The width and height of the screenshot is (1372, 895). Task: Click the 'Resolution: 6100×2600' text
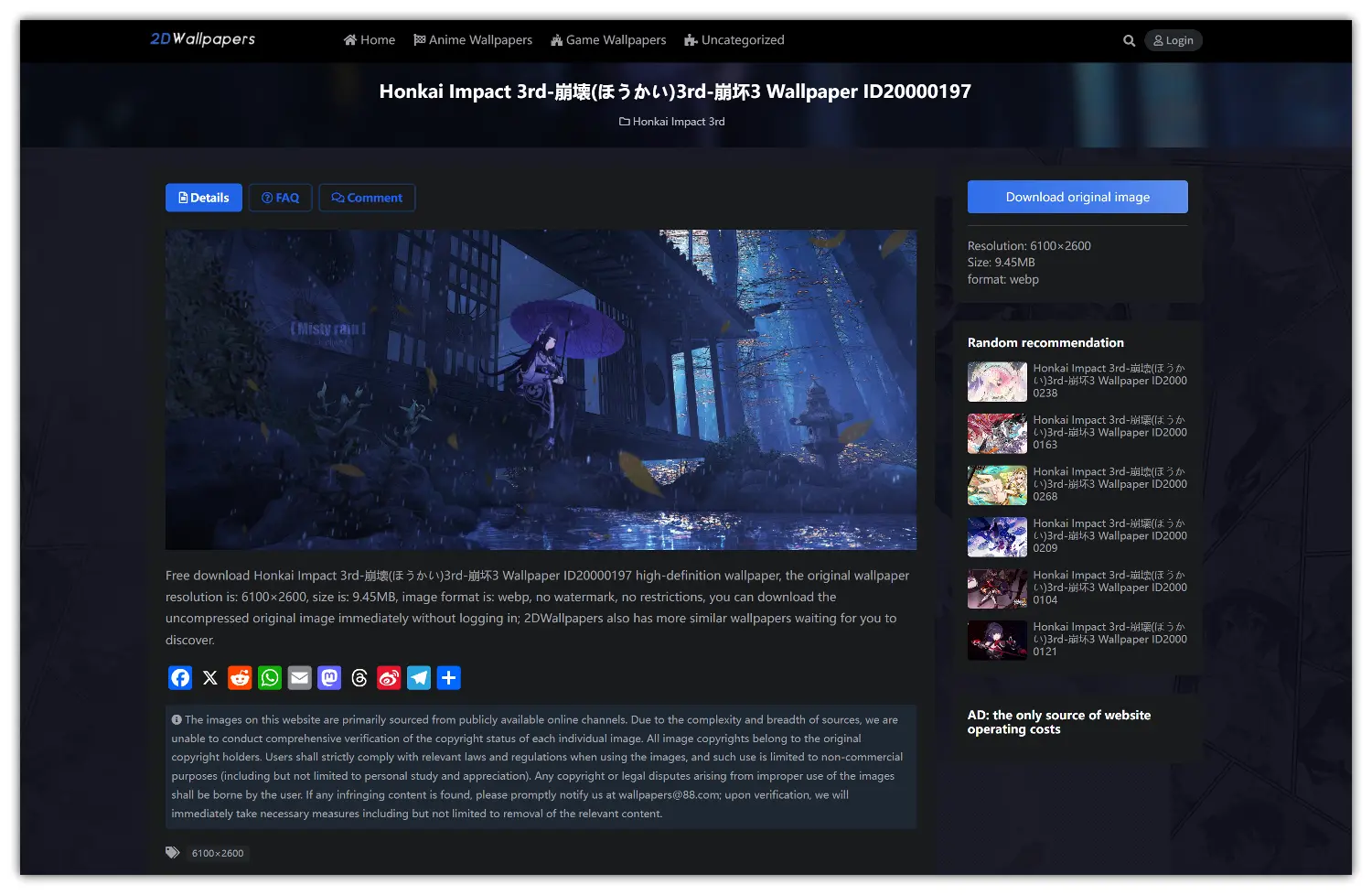1029,246
